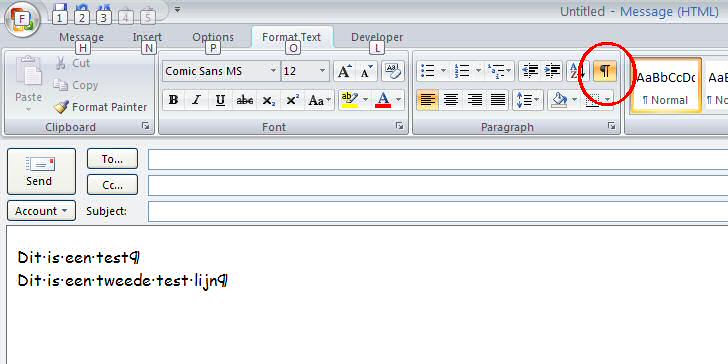This screenshot has width=728, height=364.
Task: Open font color dropdown arrow
Action: point(398,100)
